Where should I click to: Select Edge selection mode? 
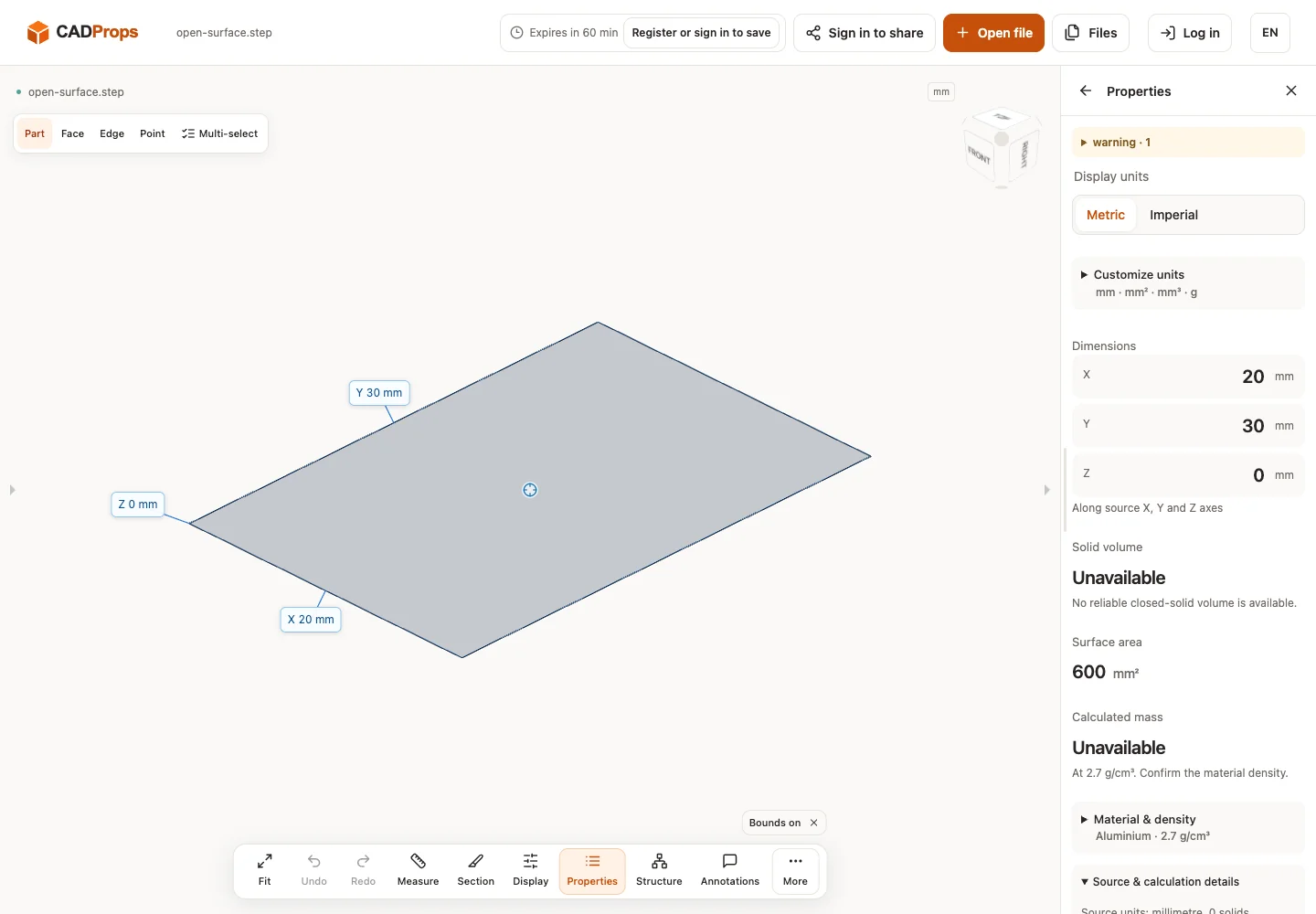tap(111, 133)
